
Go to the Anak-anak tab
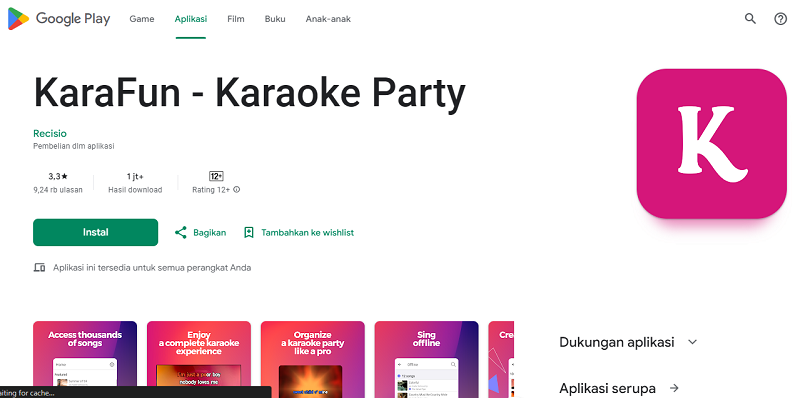[x=328, y=19]
